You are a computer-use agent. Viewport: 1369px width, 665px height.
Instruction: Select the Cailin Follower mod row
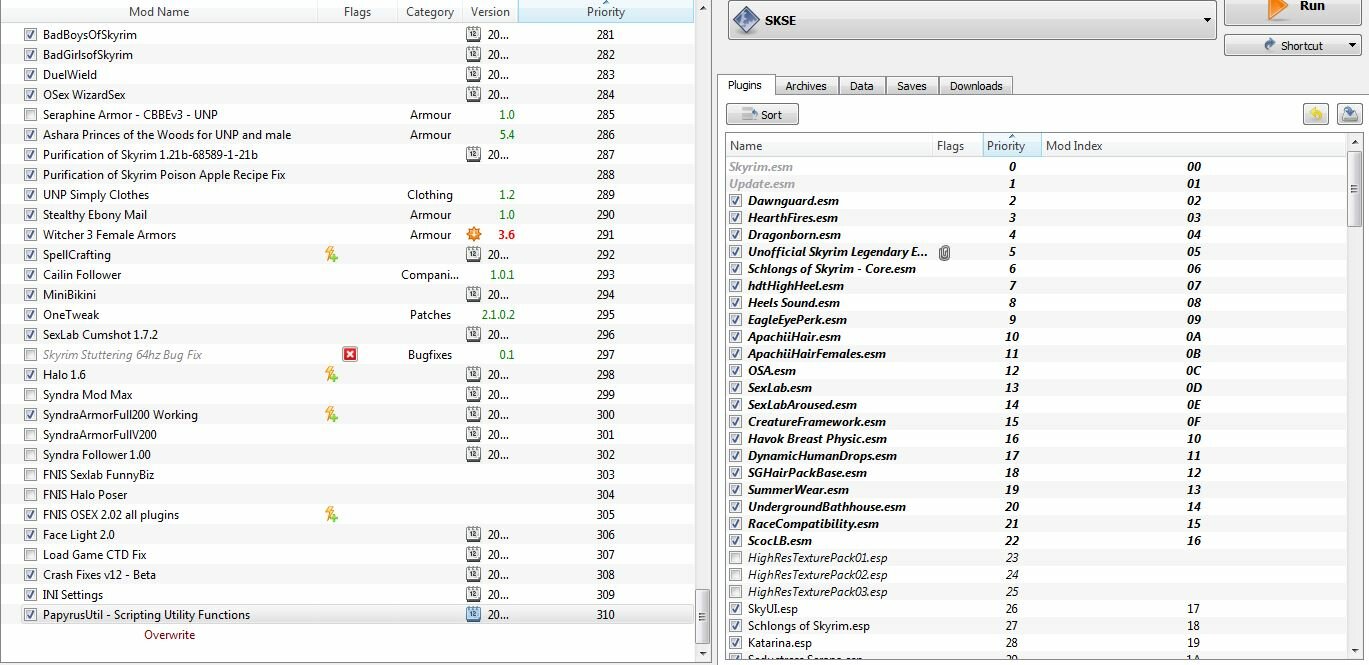tap(347, 274)
